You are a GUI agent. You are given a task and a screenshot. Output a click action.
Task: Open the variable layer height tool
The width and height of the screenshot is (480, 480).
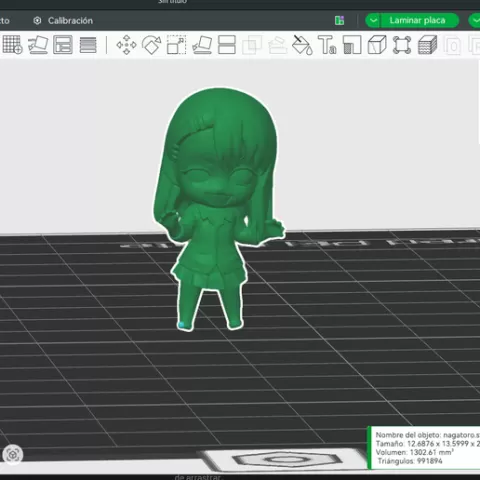click(x=88, y=45)
